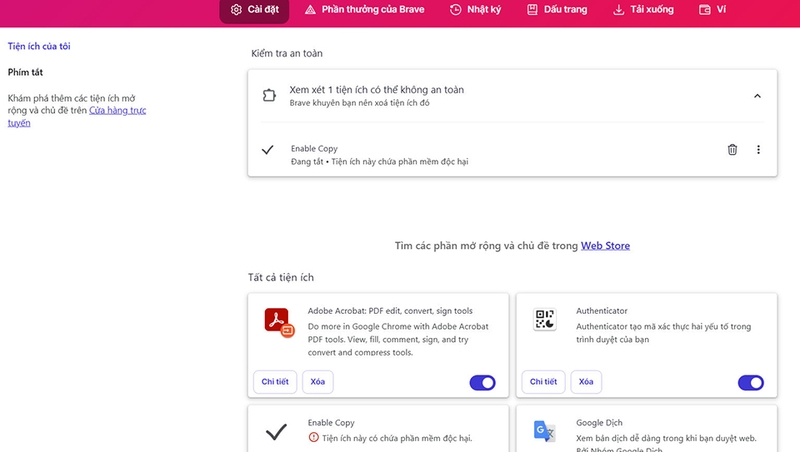Click the Google Dịch translate icon
This screenshot has height=452, width=800.
point(544,431)
